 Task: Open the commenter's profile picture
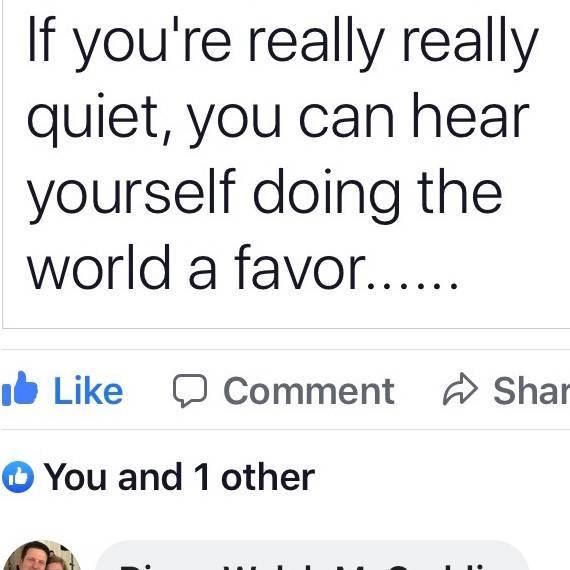(42, 555)
